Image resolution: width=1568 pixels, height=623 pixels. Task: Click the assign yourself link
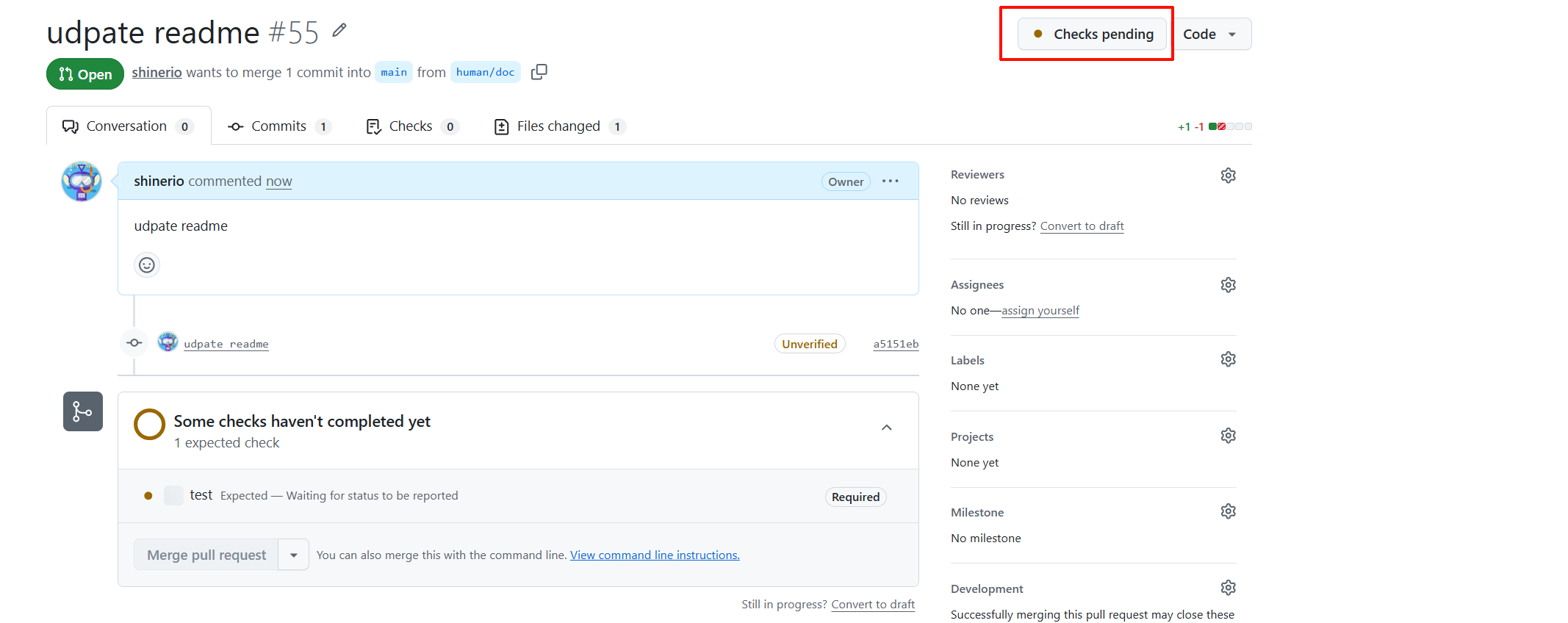[x=1040, y=311]
